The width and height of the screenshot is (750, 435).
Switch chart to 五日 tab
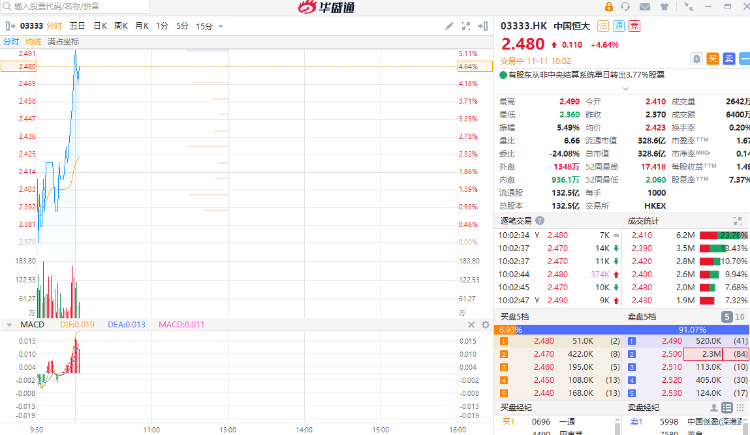[x=77, y=26]
